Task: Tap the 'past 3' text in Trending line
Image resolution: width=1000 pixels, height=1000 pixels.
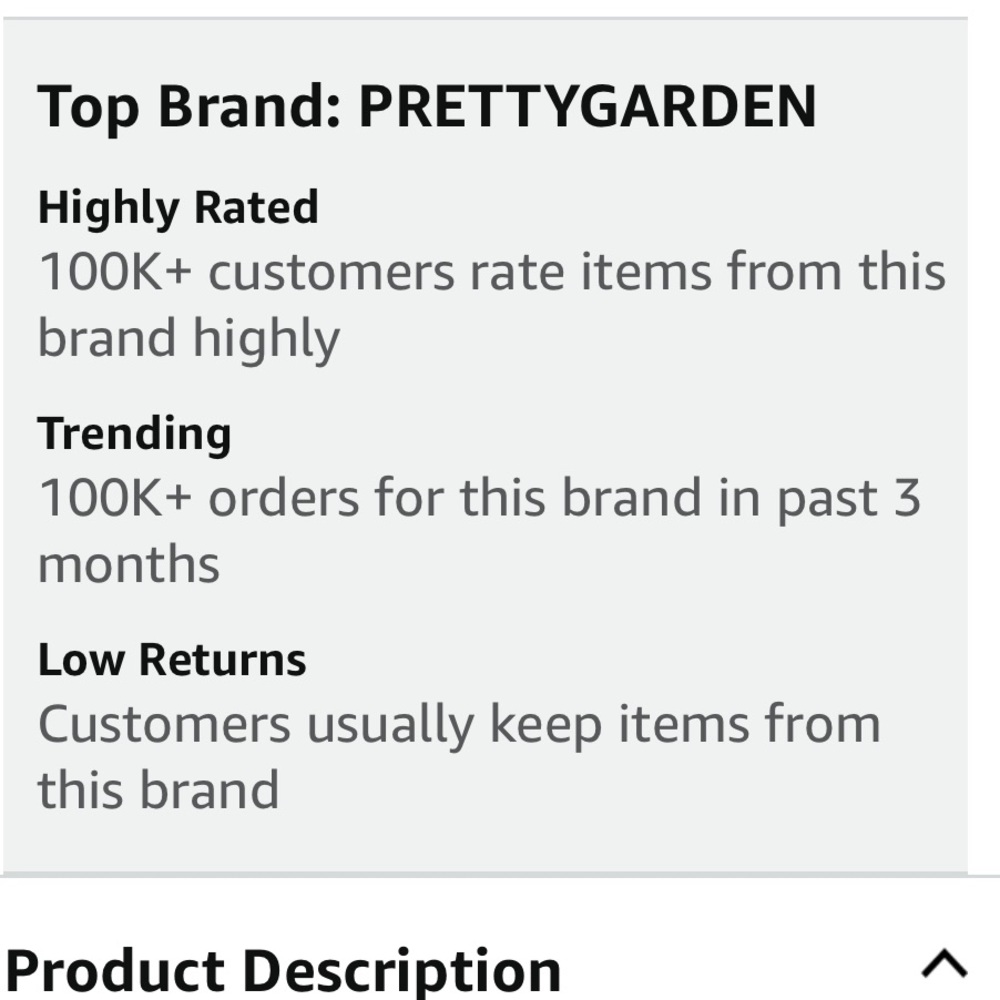Action: 849,500
